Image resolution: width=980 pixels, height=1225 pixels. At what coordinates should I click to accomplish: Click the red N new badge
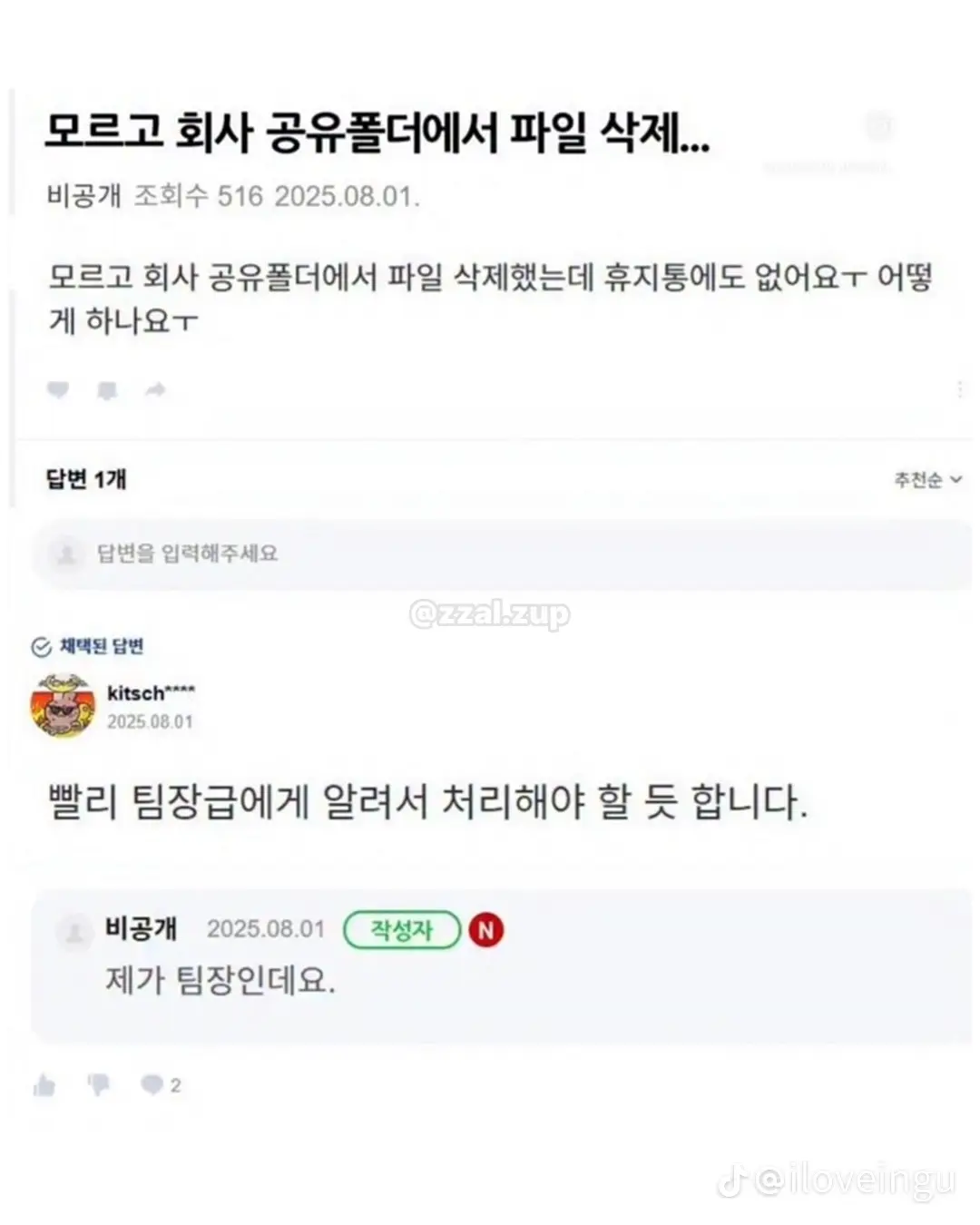pyautogui.click(x=486, y=930)
